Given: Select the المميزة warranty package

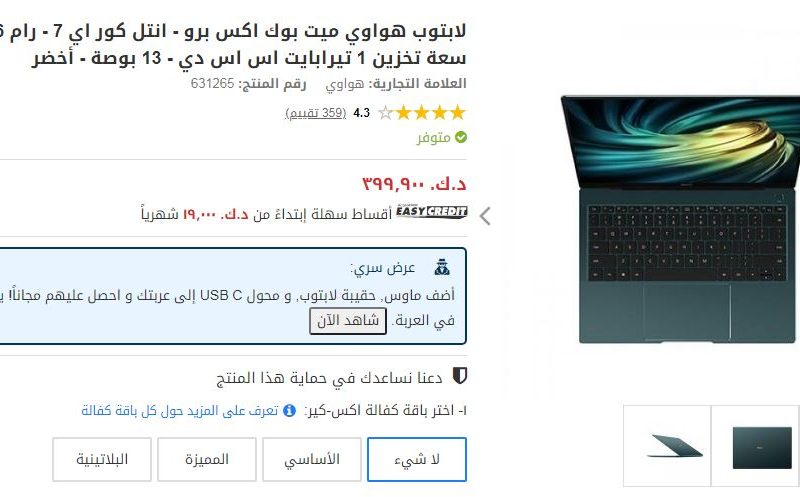Looking at the screenshot, I should 207,459.
